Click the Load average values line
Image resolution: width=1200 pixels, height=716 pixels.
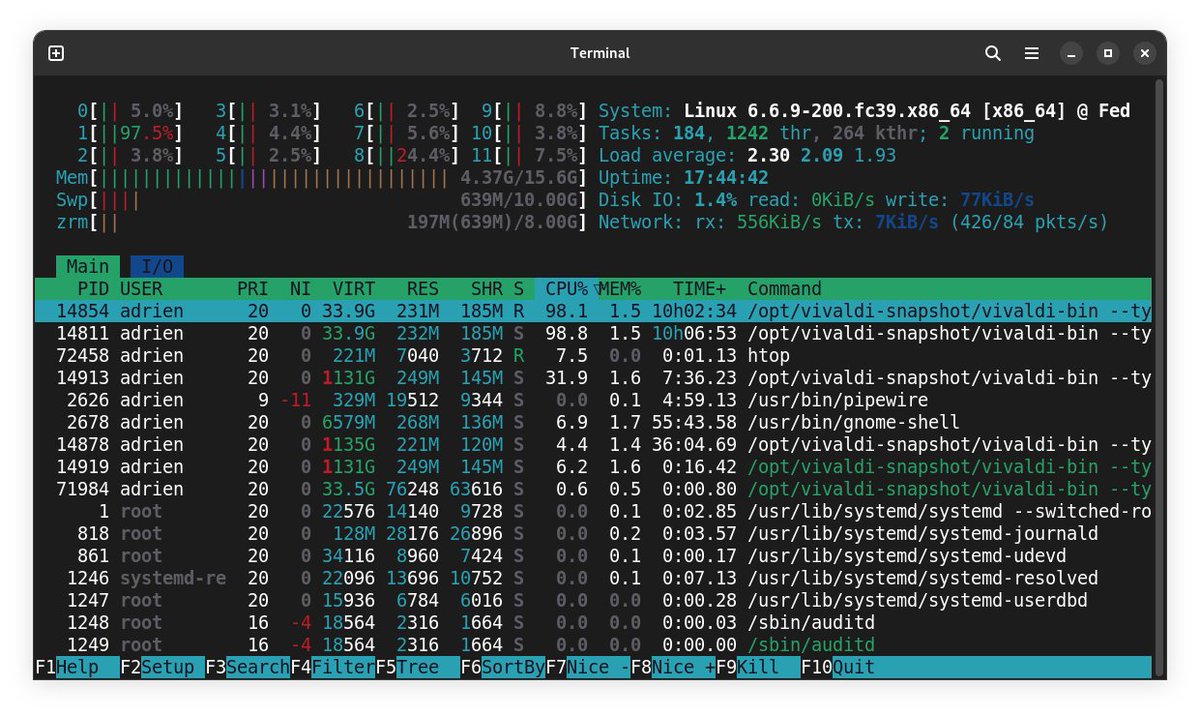[x=747, y=155]
